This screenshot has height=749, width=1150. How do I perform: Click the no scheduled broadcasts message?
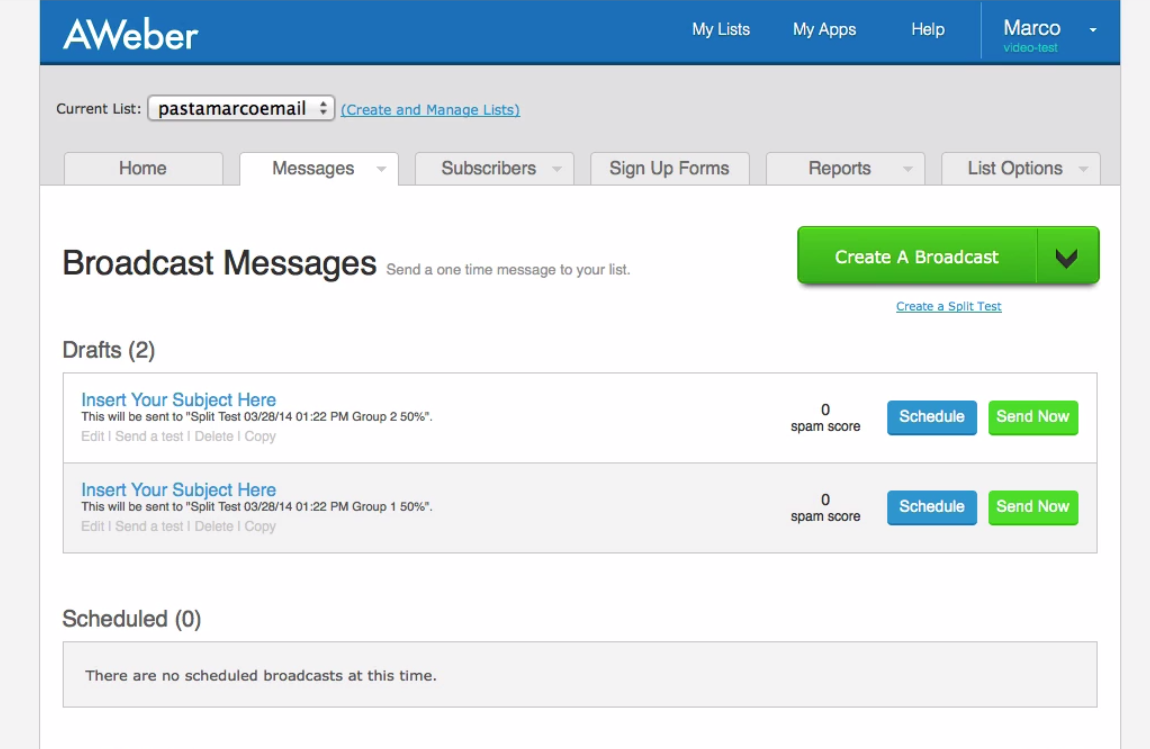(260, 676)
